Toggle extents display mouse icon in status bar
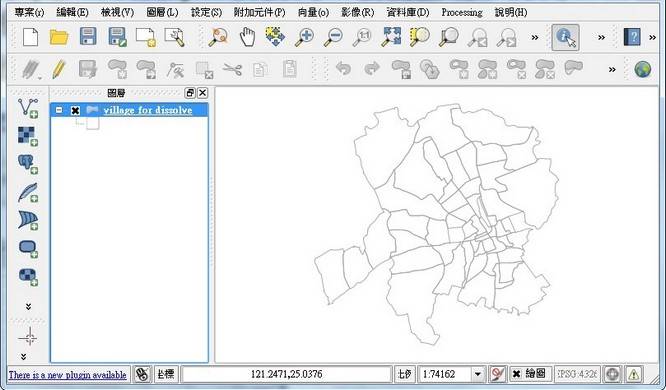 pos(142,374)
